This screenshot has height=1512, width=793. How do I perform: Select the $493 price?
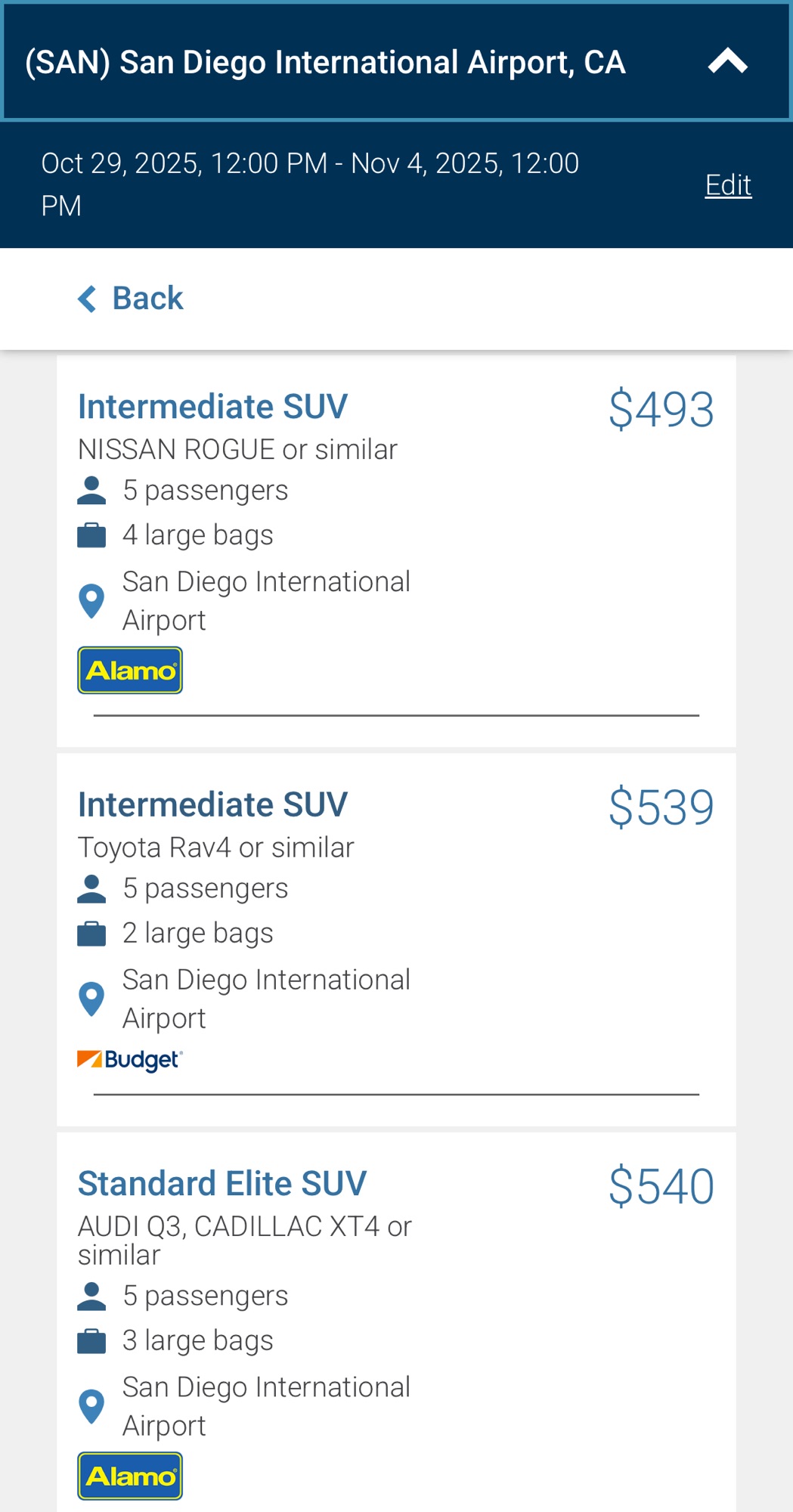(x=661, y=409)
